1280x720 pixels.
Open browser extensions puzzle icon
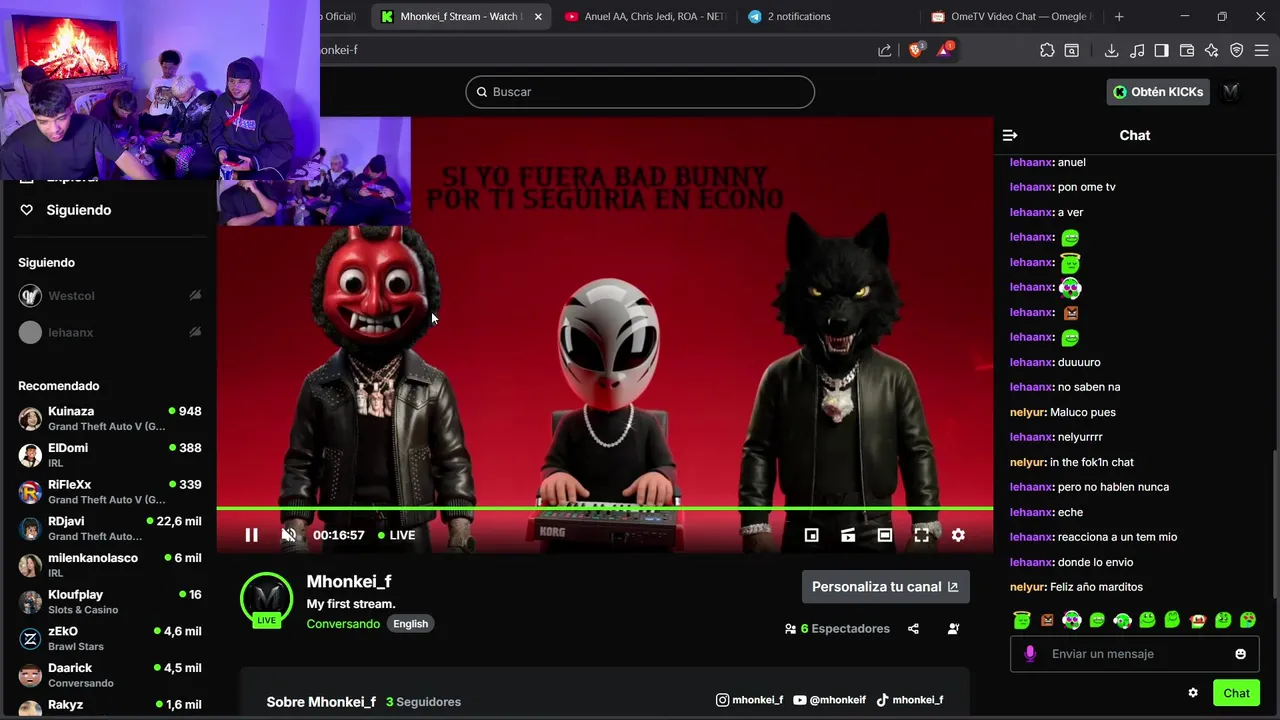[1047, 50]
